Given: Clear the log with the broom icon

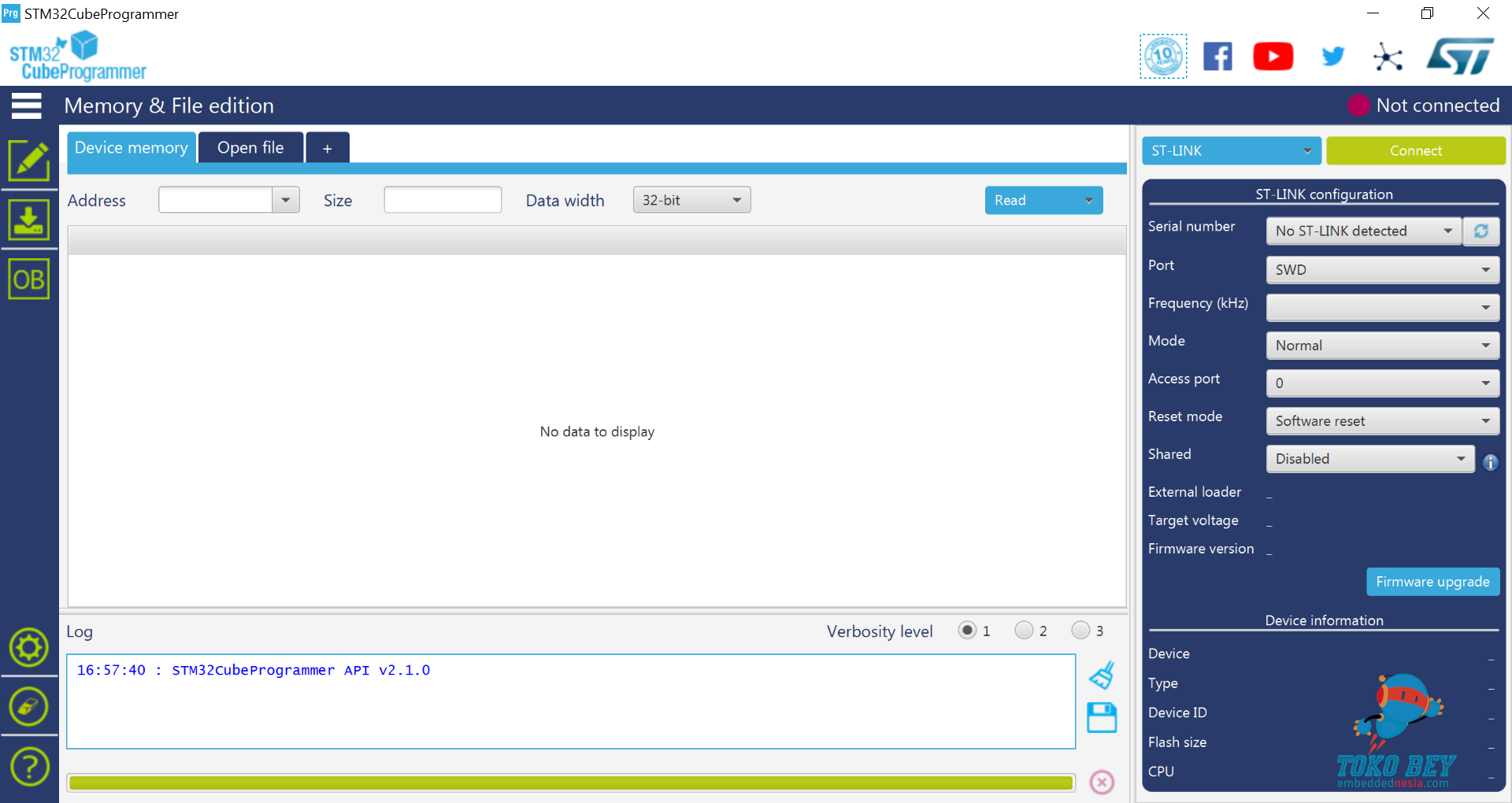Looking at the screenshot, I should point(1102,675).
